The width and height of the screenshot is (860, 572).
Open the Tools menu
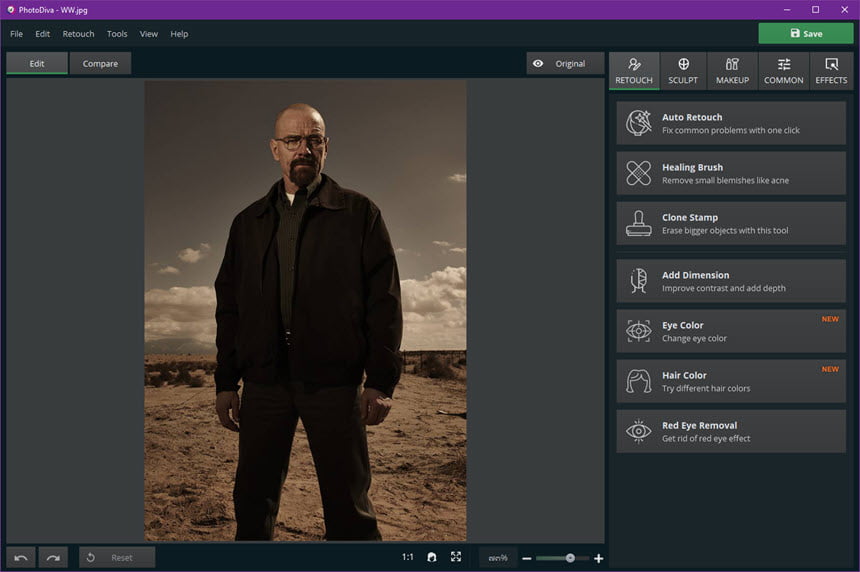pos(117,34)
